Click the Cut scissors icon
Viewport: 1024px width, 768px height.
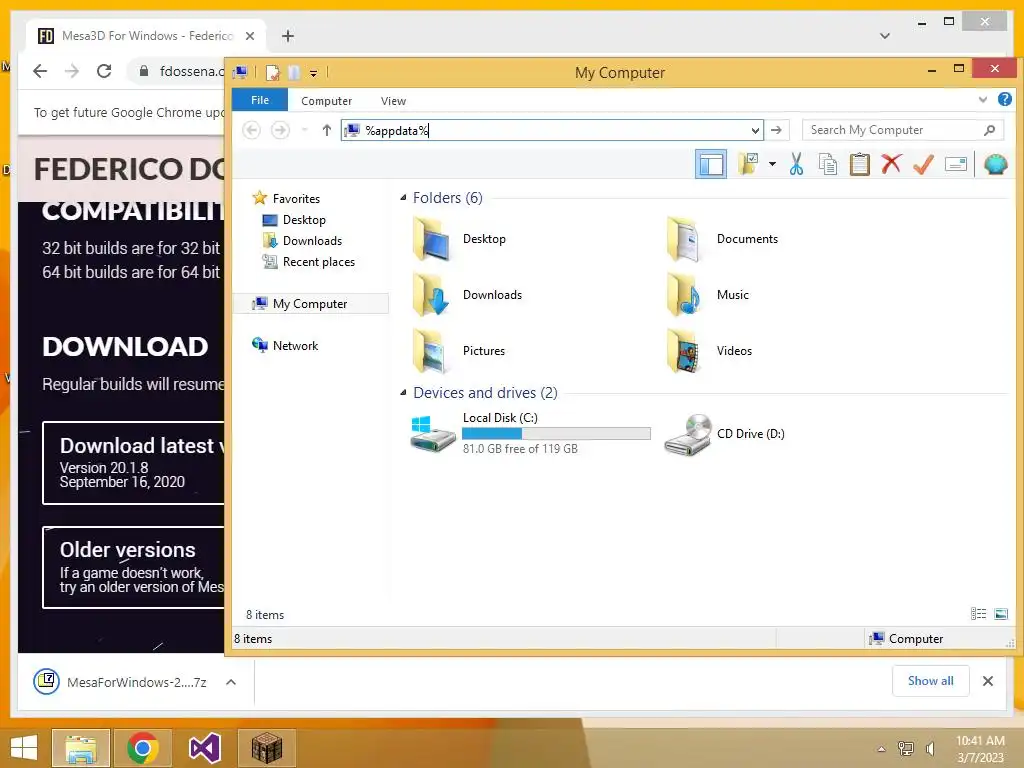point(795,164)
